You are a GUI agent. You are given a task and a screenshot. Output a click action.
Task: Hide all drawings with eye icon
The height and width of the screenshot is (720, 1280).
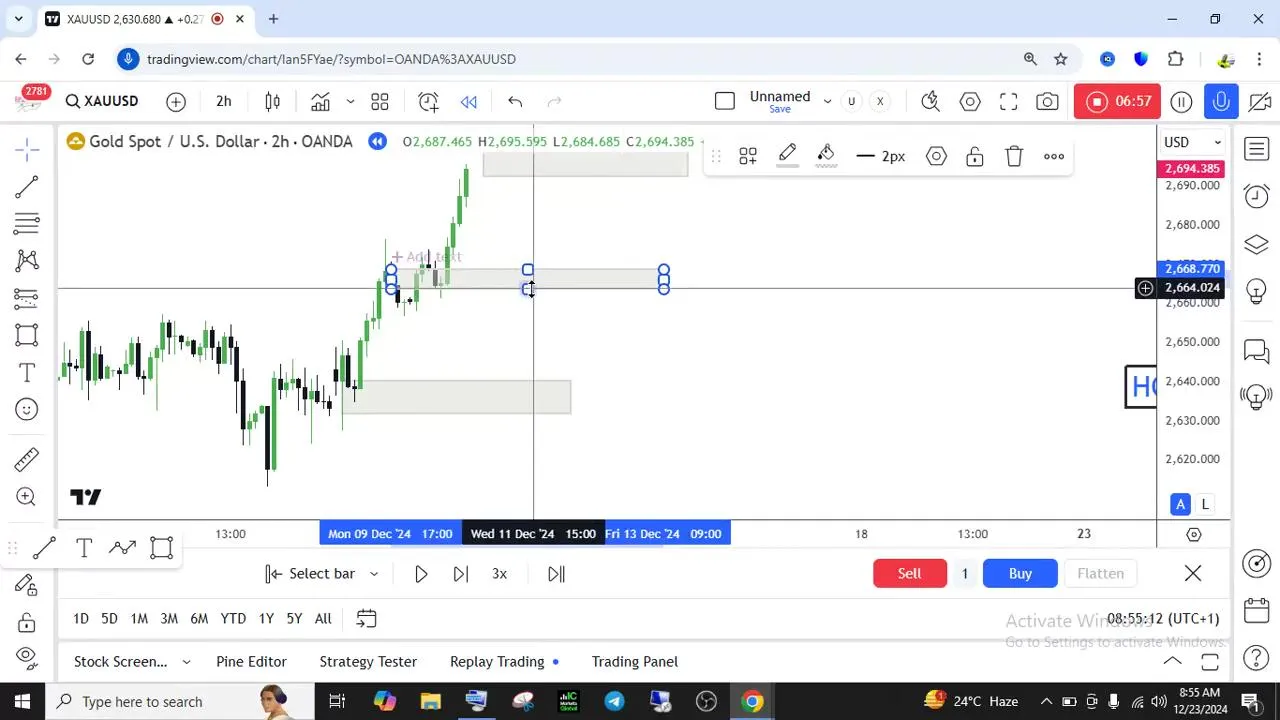click(x=27, y=658)
